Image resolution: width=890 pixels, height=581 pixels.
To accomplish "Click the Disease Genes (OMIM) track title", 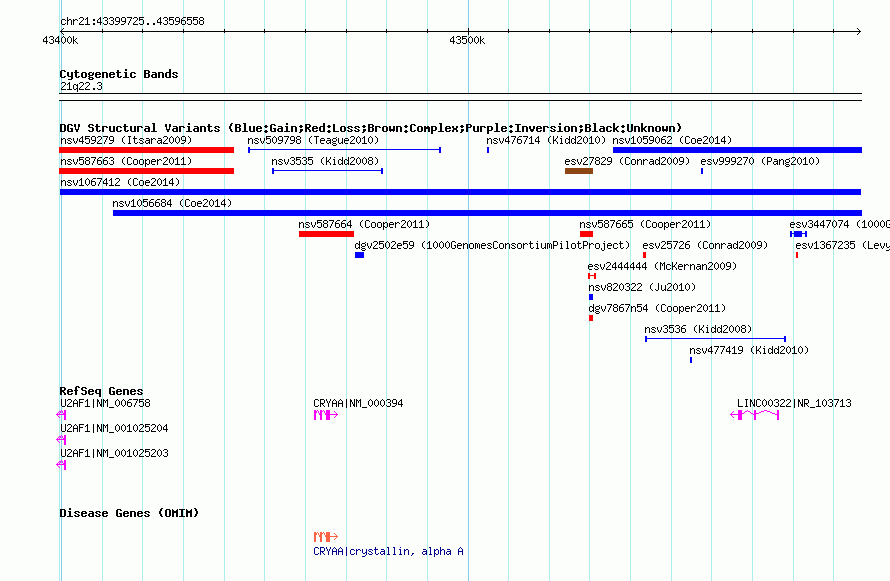I will point(129,513).
